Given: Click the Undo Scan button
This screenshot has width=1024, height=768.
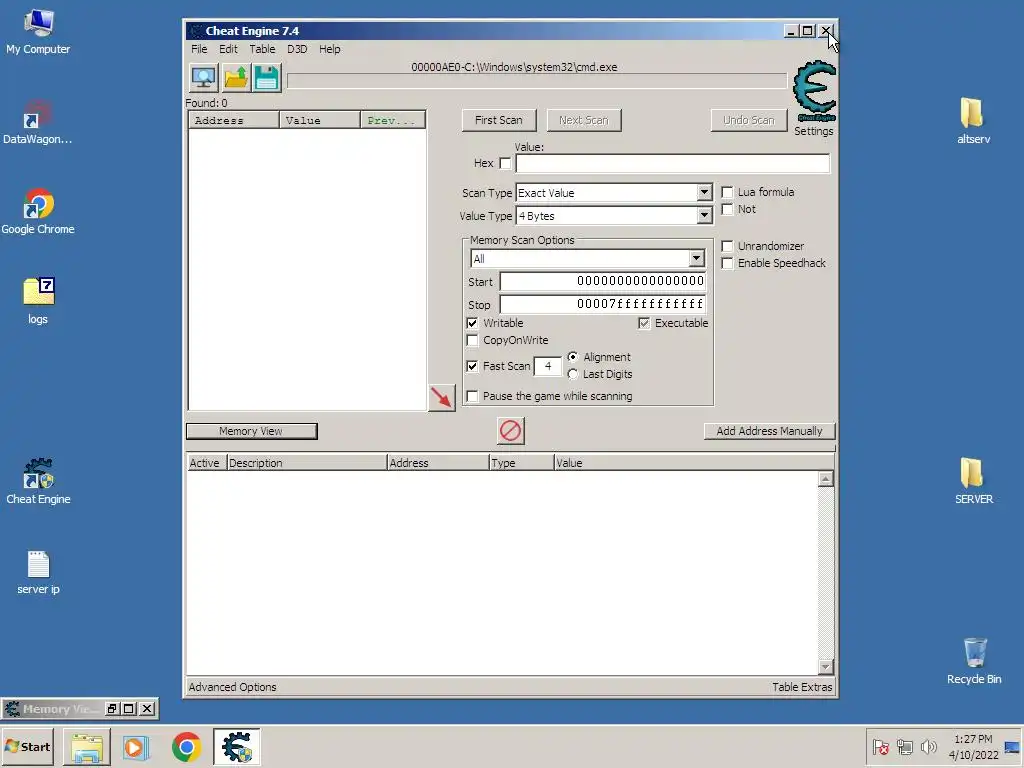Looking at the screenshot, I should point(749,120).
